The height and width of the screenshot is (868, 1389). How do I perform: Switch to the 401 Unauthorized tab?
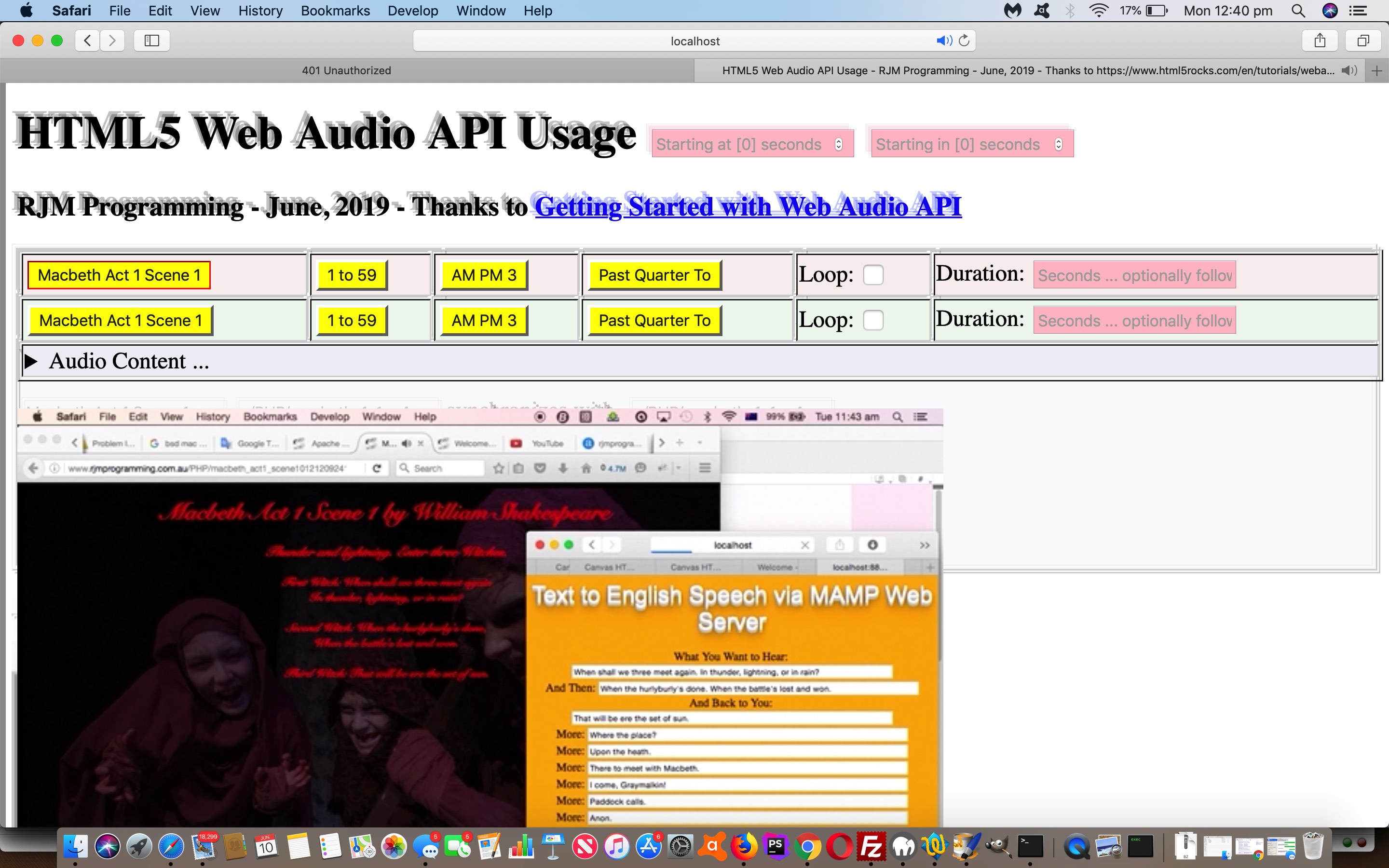tap(347, 70)
